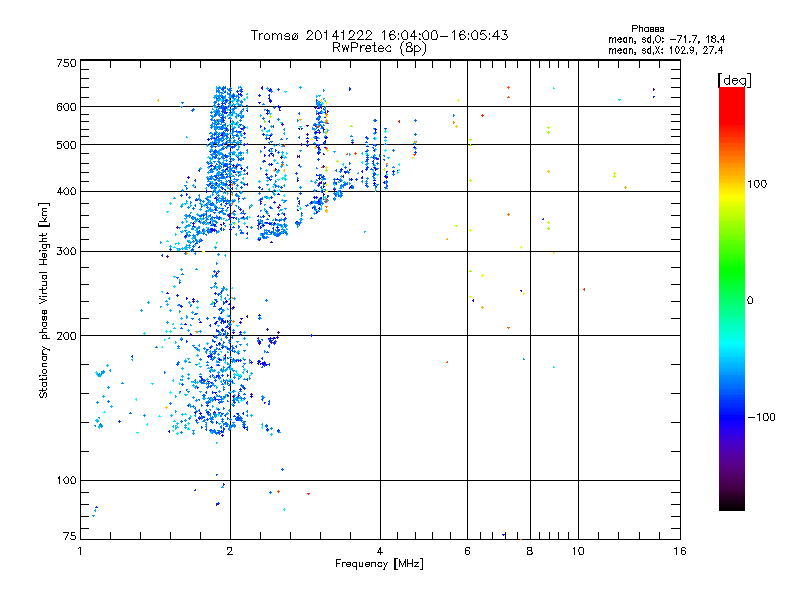Click the y-axis tick label '75'

pos(70,536)
